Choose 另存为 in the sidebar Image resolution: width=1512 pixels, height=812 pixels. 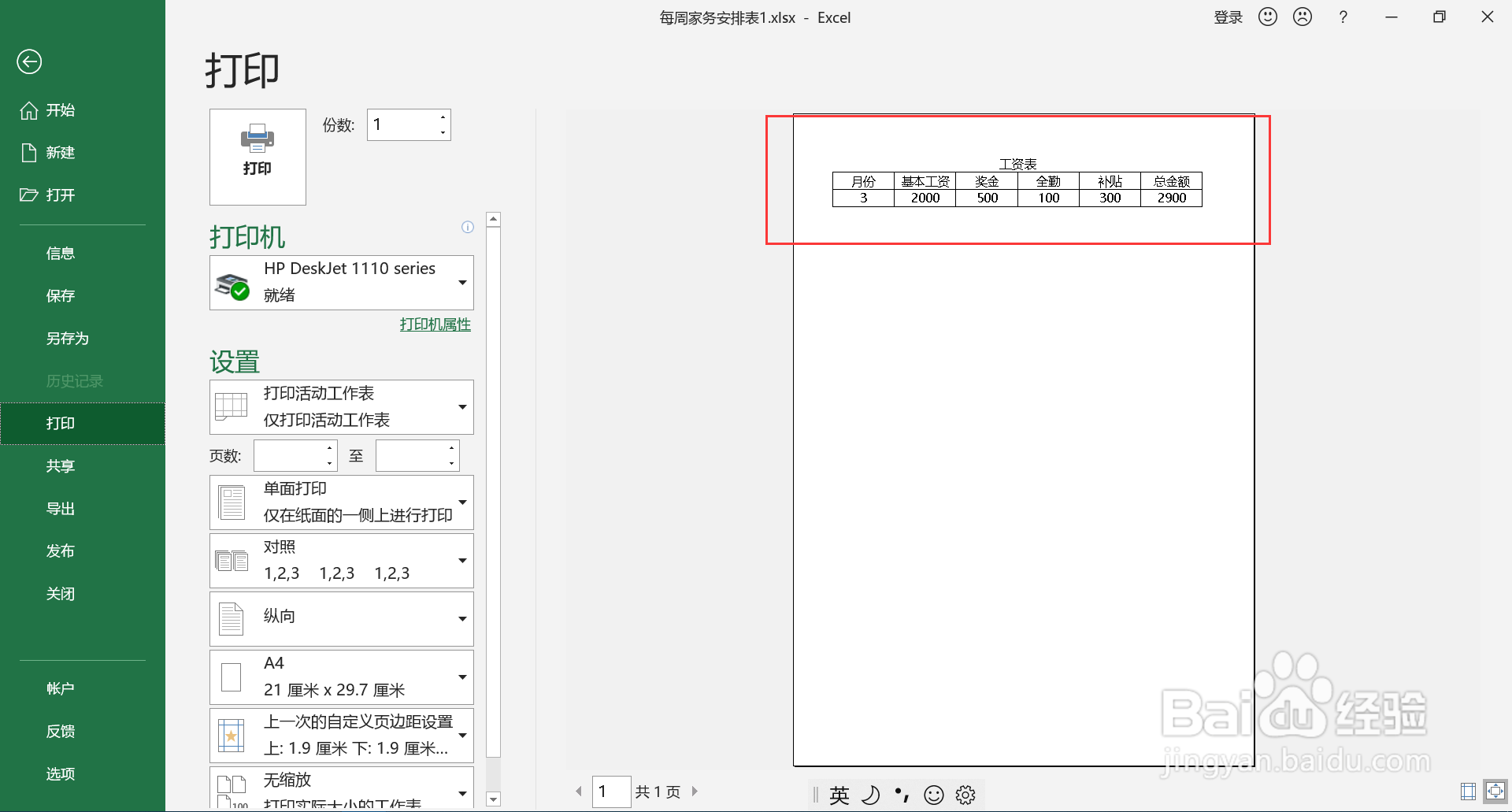[x=68, y=339]
